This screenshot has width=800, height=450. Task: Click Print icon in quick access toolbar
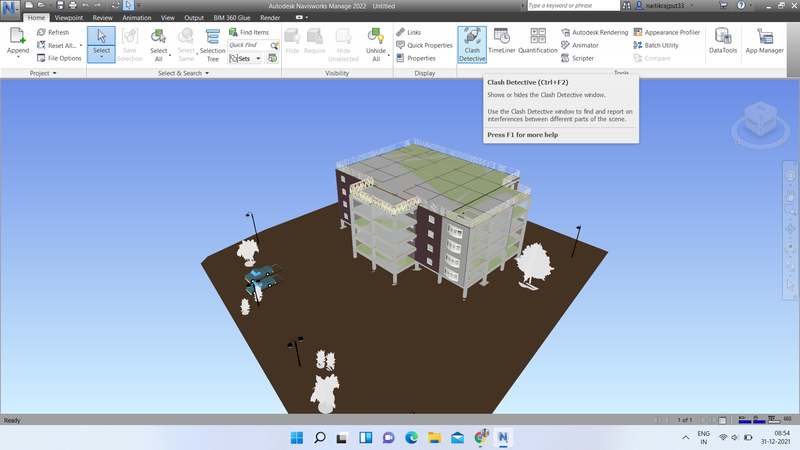click(72, 6)
